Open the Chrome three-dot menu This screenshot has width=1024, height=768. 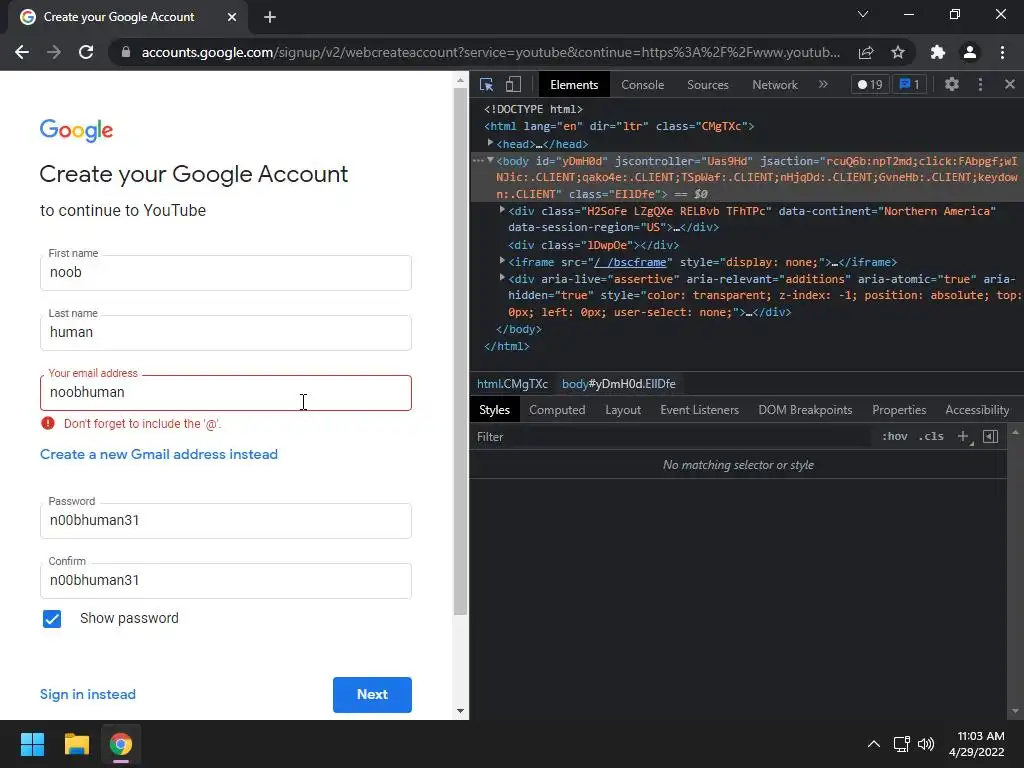(1002, 52)
